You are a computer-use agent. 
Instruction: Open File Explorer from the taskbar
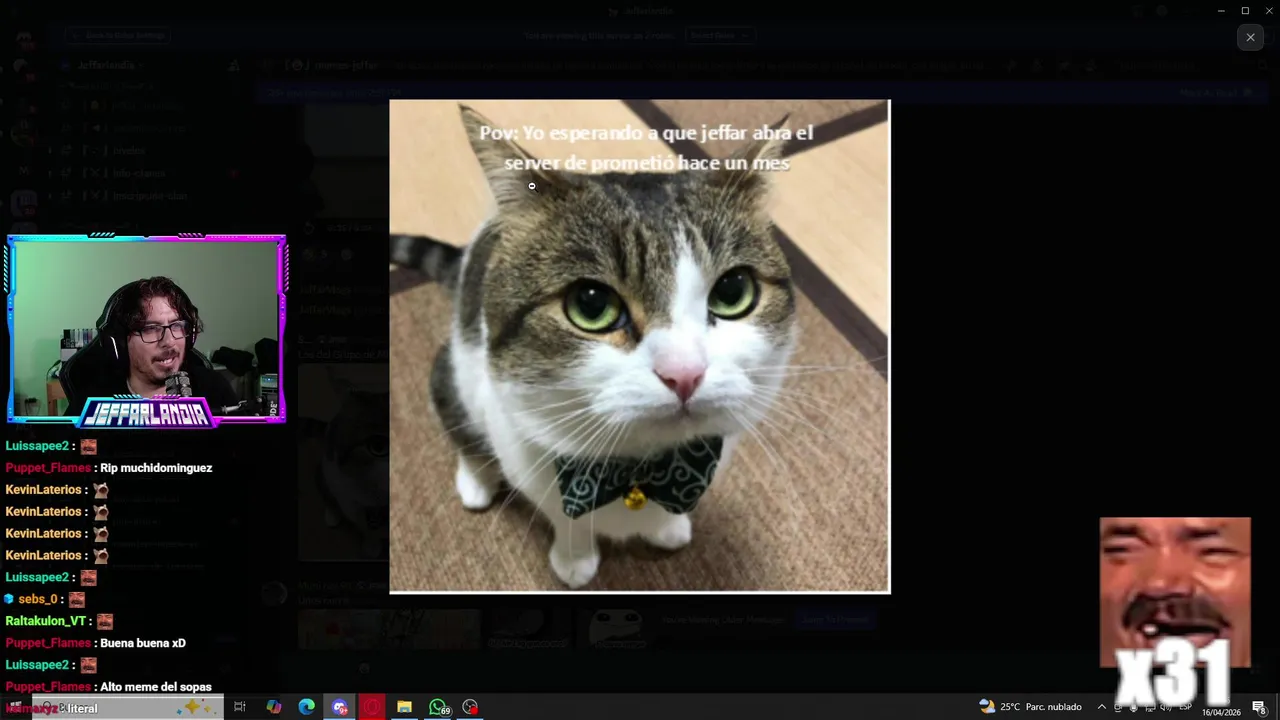click(x=404, y=707)
